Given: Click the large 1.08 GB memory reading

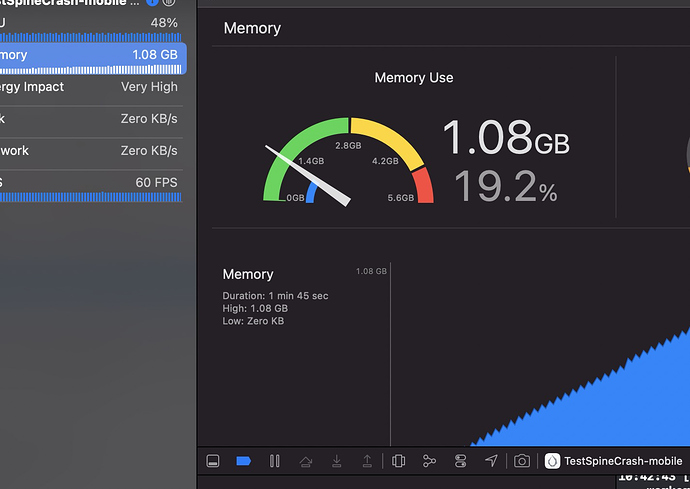Looking at the screenshot, I should point(506,137).
